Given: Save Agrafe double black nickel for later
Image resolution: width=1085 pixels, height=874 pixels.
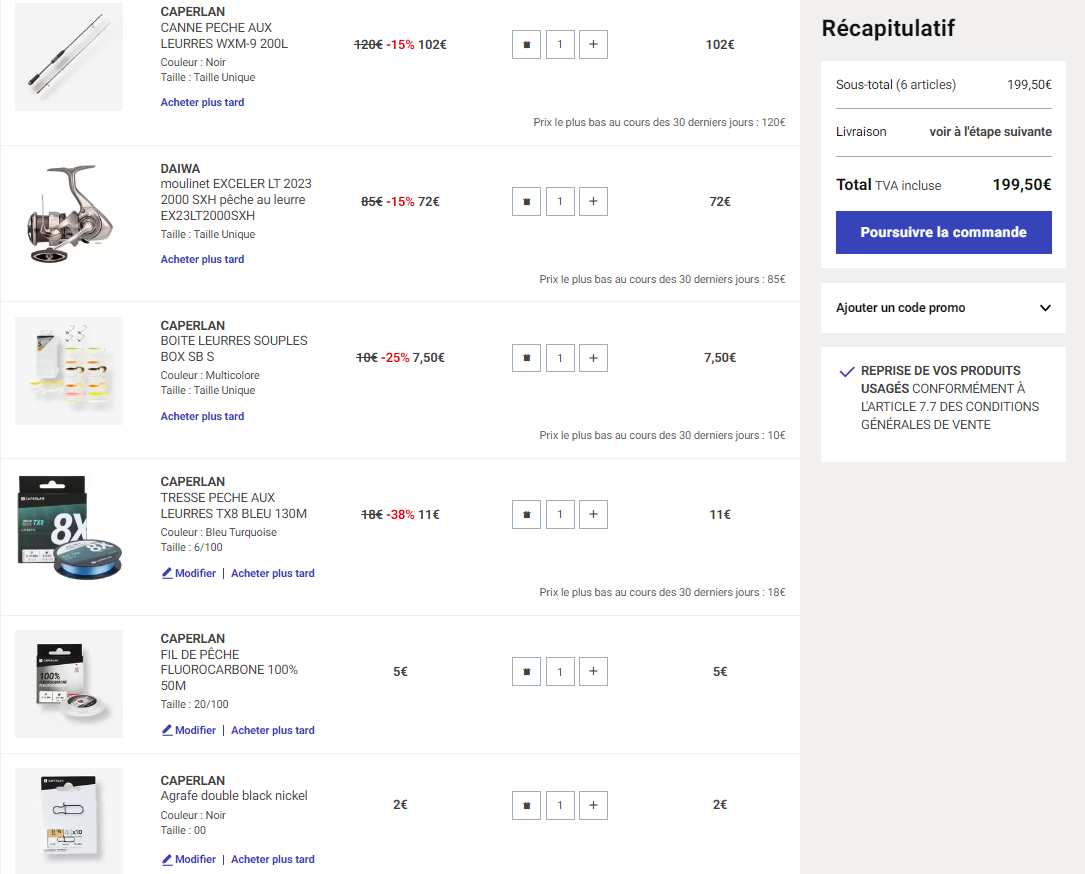Looking at the screenshot, I should (x=273, y=859).
